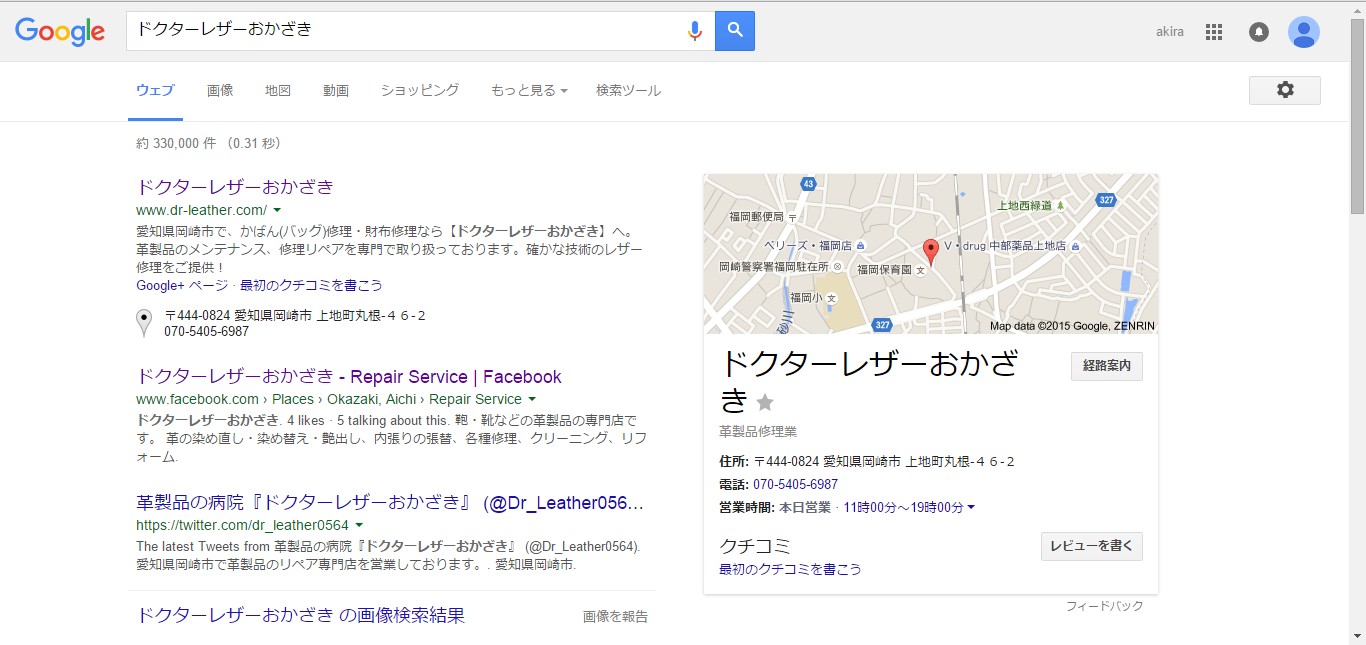Open the notifications bell
The image size is (1366, 645).
tap(1259, 32)
